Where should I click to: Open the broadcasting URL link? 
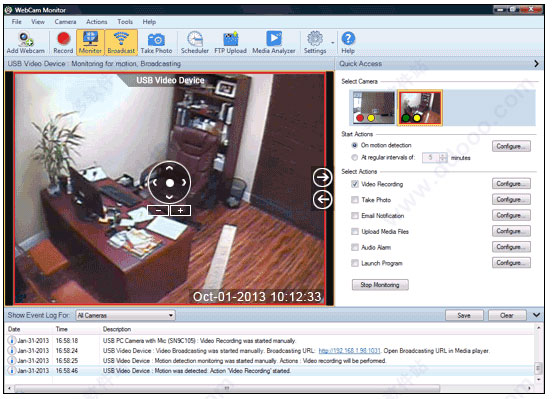pos(349,351)
